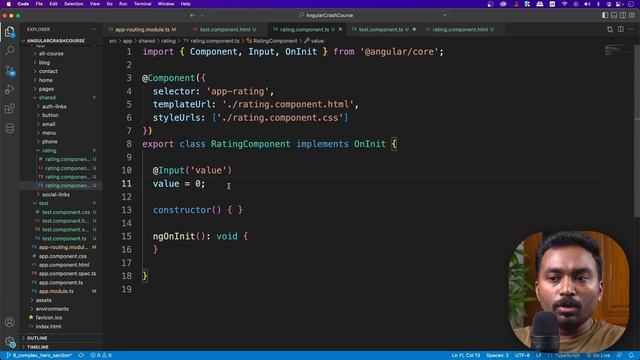Open the Explorer view in activity bar
The image size is (640, 360).
9,31
